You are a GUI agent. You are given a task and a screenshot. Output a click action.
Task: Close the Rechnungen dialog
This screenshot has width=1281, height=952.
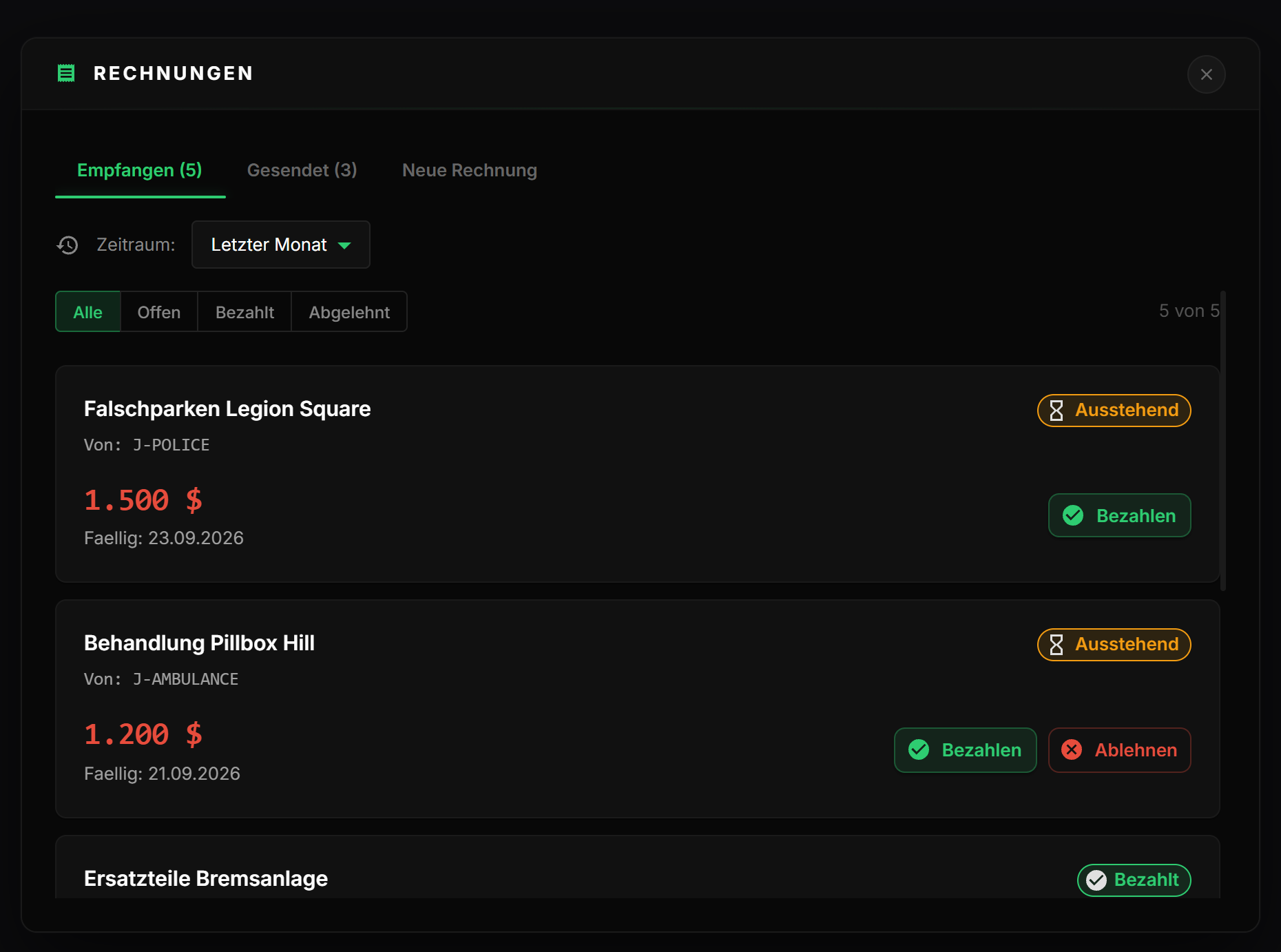click(1207, 74)
